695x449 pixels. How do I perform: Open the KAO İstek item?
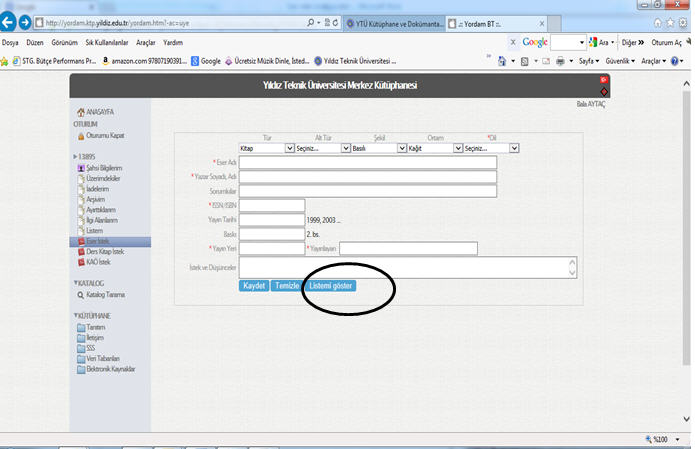[81, 261]
